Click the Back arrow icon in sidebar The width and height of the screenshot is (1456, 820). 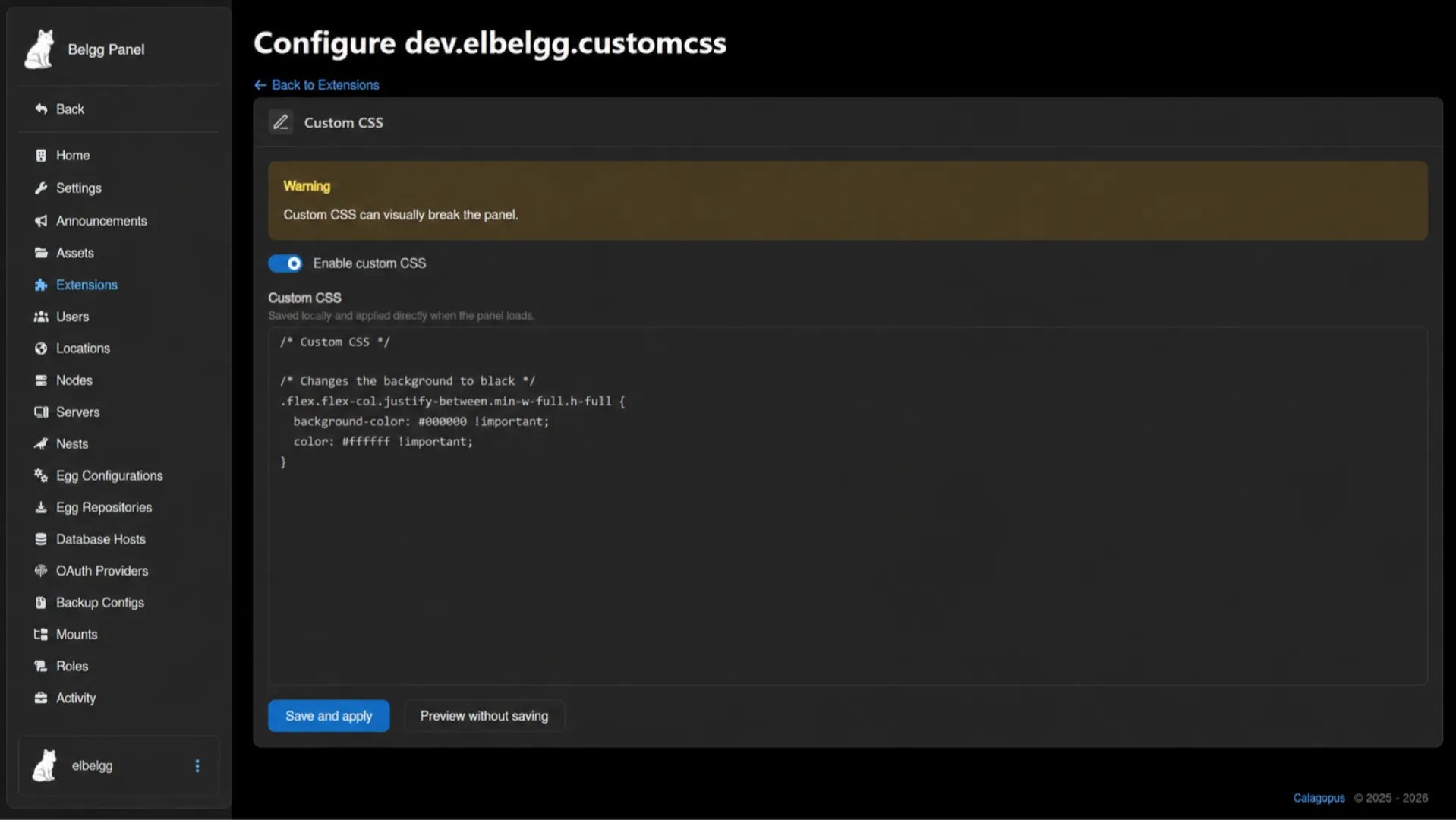click(x=41, y=109)
